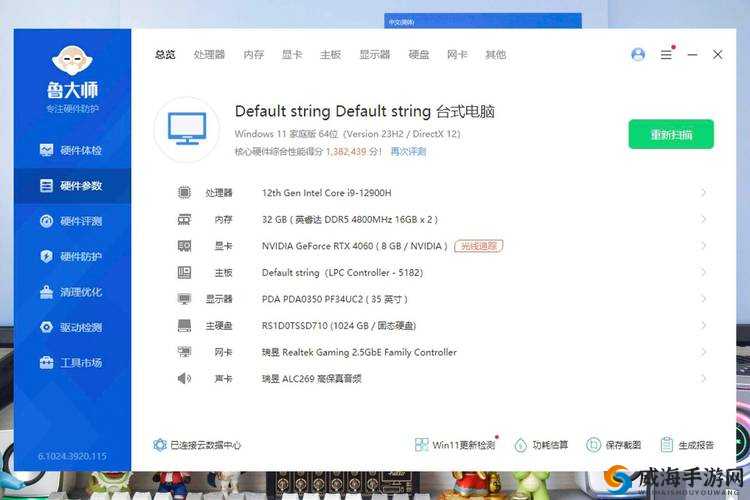Open the 硬件体检 sidebar section
The height and width of the screenshot is (500, 750).
point(72,150)
